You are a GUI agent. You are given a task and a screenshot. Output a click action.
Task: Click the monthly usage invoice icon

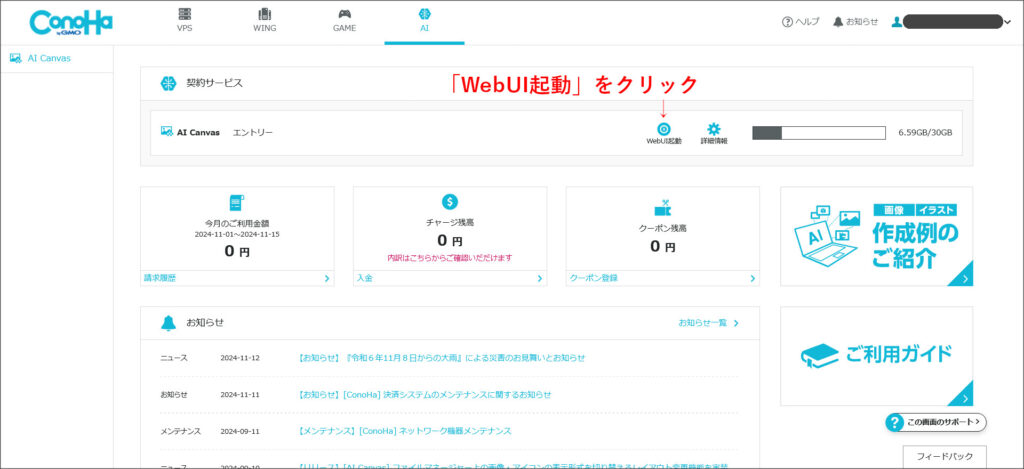(x=237, y=202)
